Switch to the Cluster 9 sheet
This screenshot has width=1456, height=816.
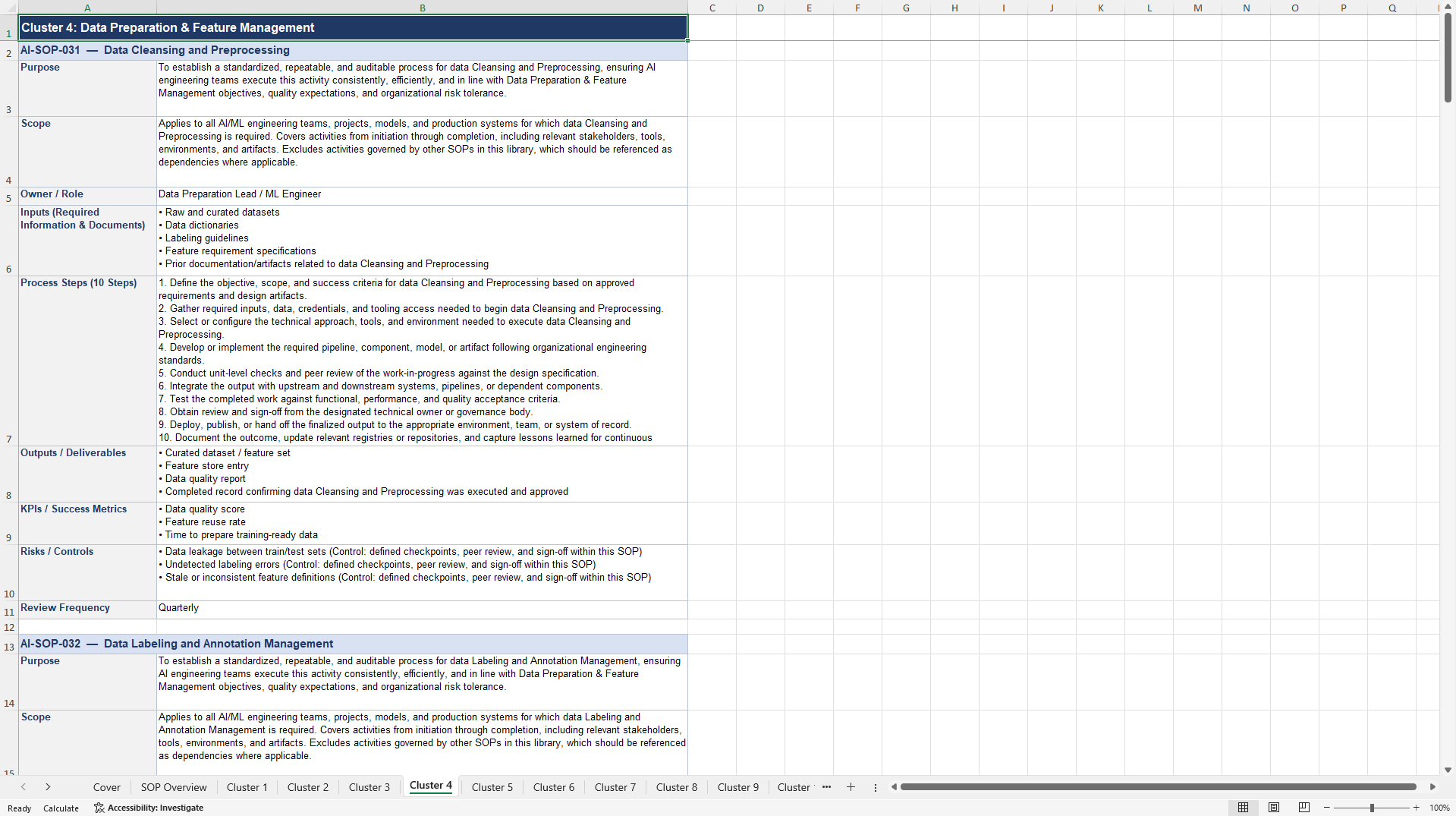(x=738, y=787)
